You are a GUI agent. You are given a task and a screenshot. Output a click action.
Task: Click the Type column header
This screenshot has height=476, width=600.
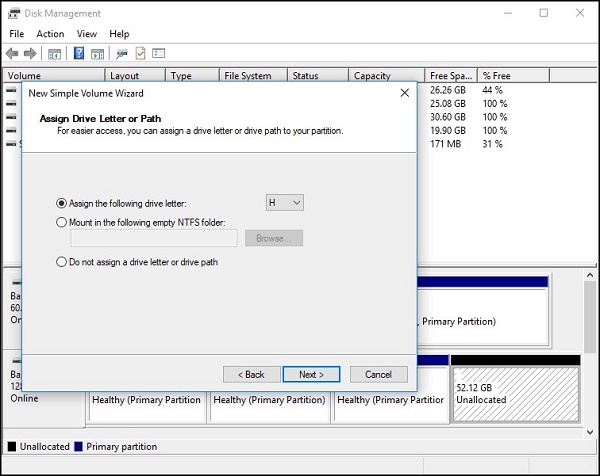click(192, 75)
